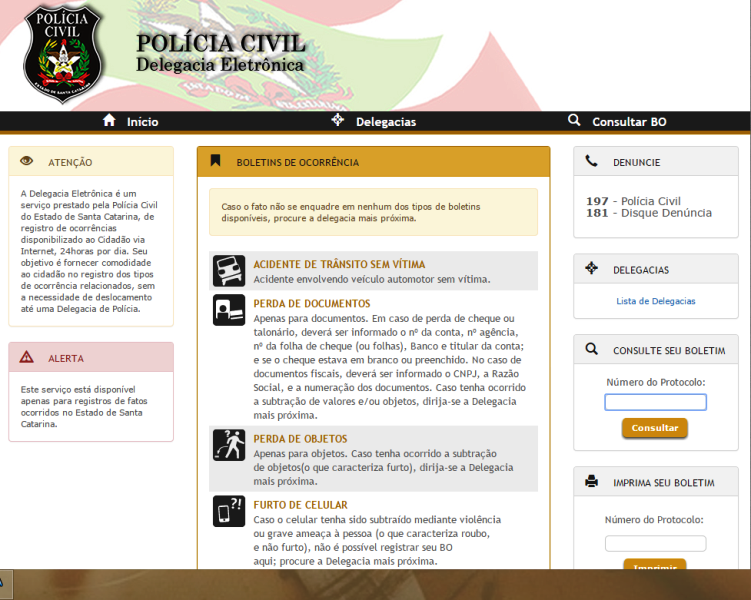751x600 pixels.
Task: Focus the Consulte seu Boletim protocol field
Action: [655, 402]
